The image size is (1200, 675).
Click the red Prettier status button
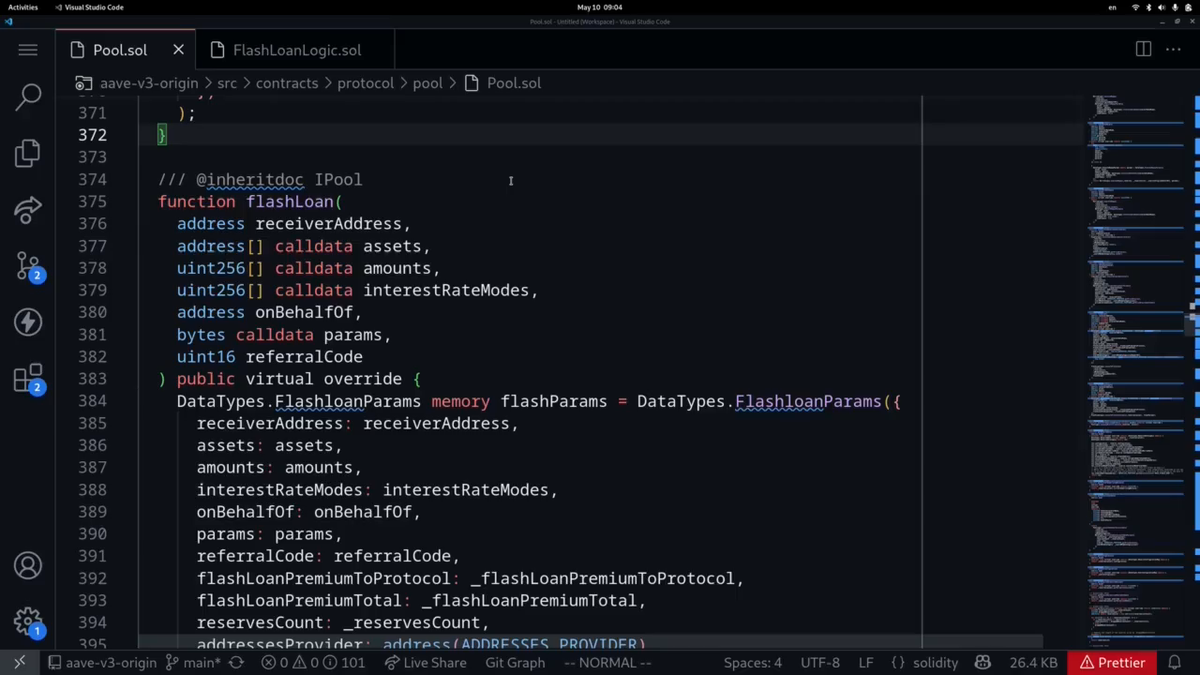coord(1112,662)
